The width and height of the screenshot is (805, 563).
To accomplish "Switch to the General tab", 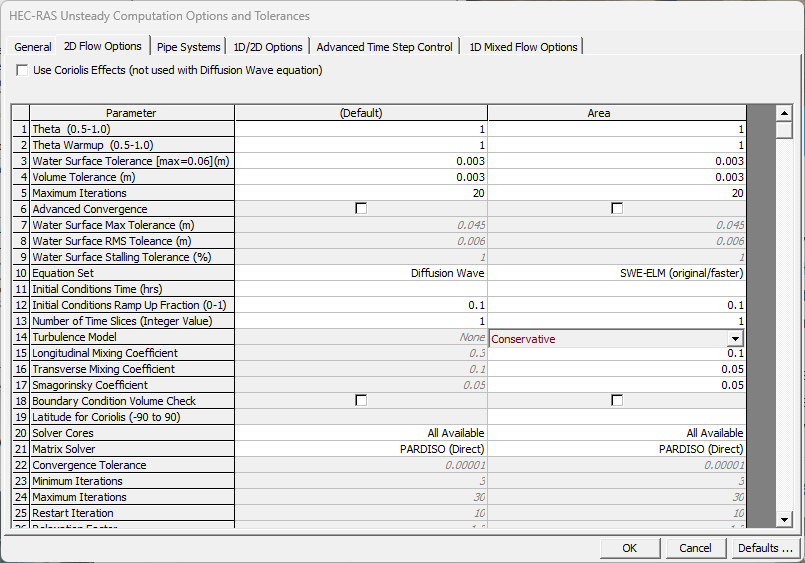I will point(33,47).
